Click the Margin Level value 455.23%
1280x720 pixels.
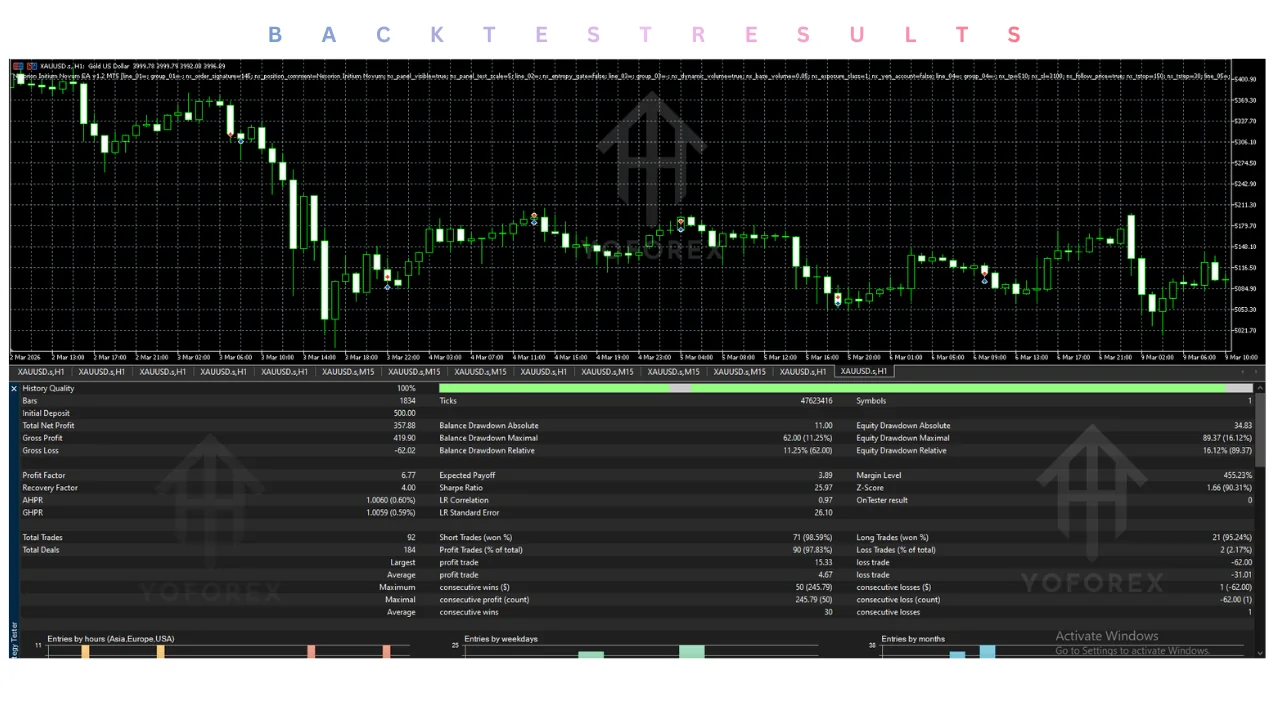point(1237,475)
